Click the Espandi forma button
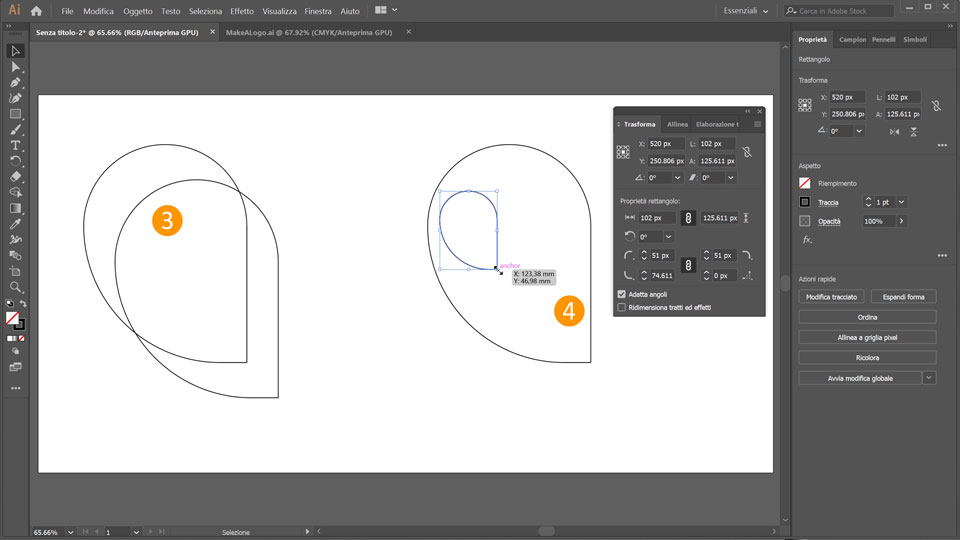Viewport: 960px width, 540px height. coord(903,297)
